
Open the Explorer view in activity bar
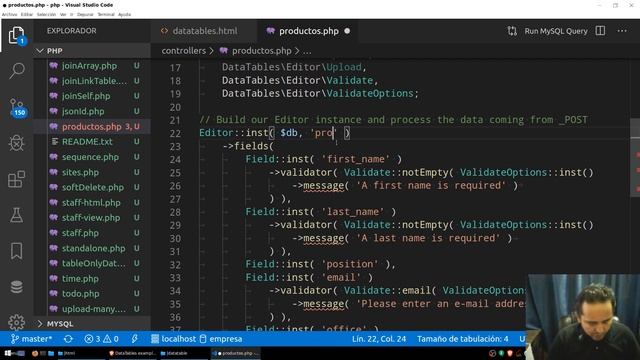click(x=16, y=36)
